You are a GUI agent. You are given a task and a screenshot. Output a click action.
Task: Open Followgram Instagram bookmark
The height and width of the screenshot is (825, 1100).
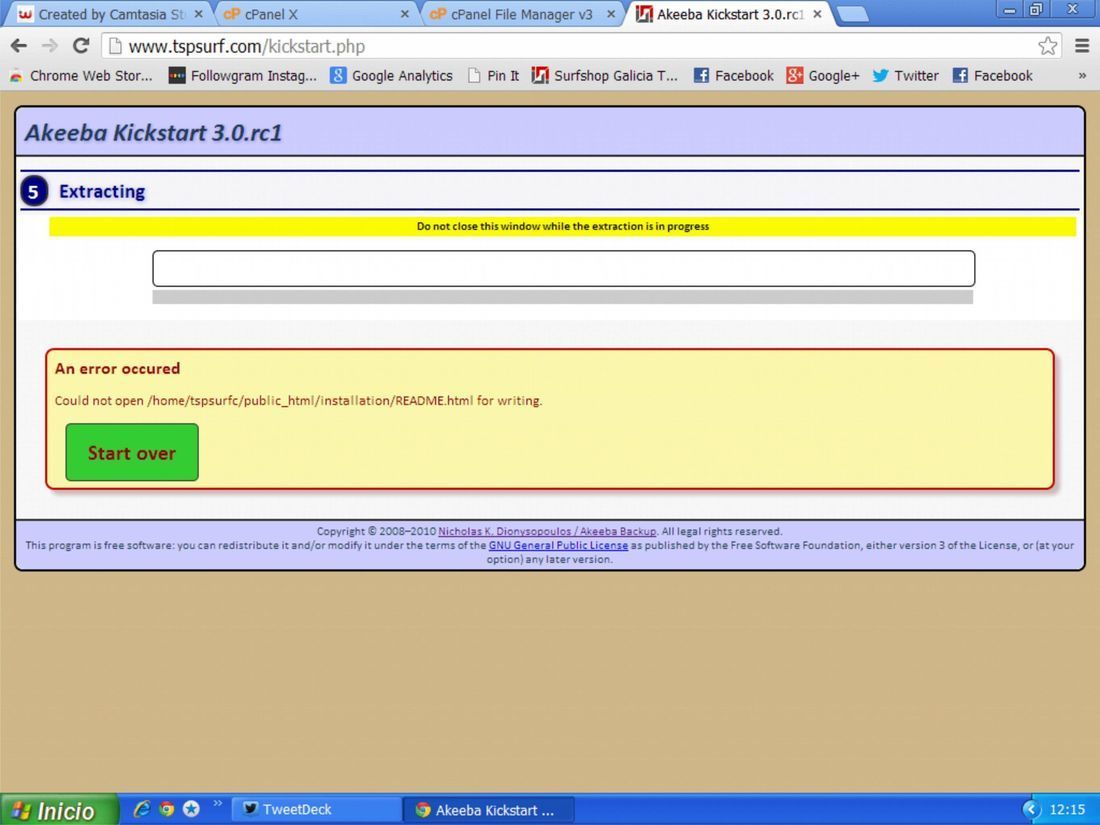pos(243,76)
